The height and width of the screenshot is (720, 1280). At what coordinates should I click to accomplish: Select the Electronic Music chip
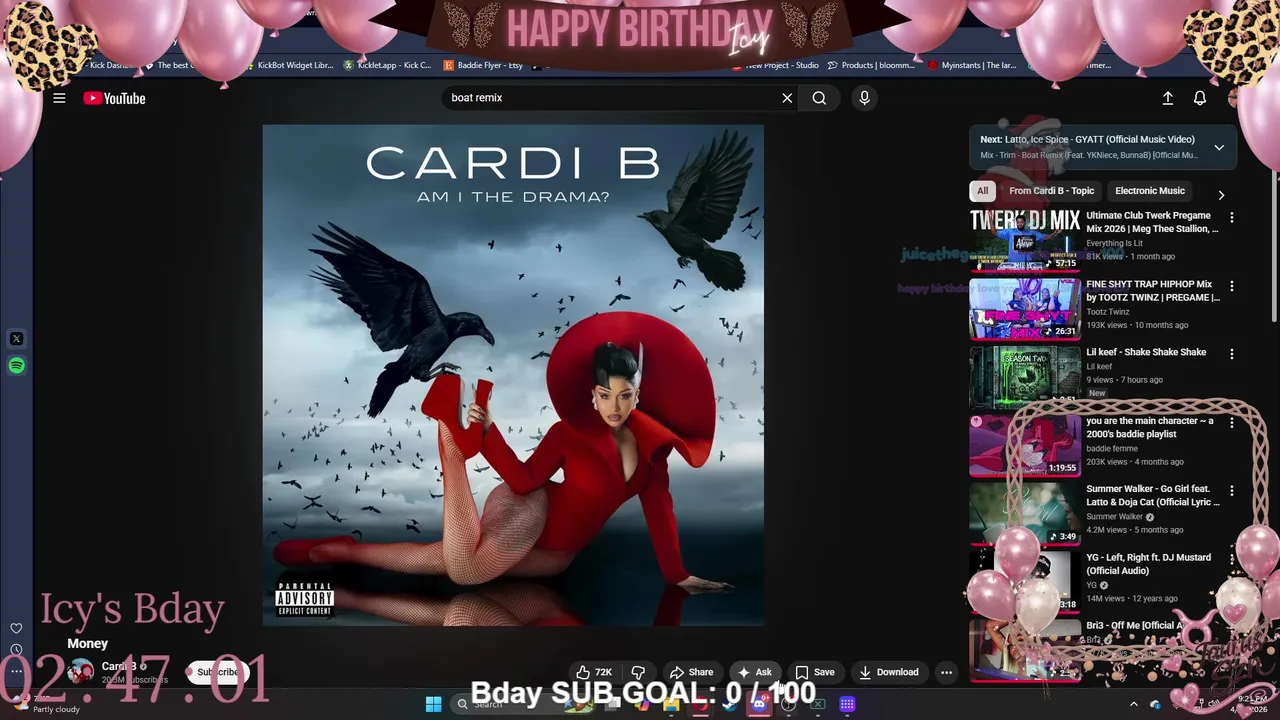coord(1150,191)
